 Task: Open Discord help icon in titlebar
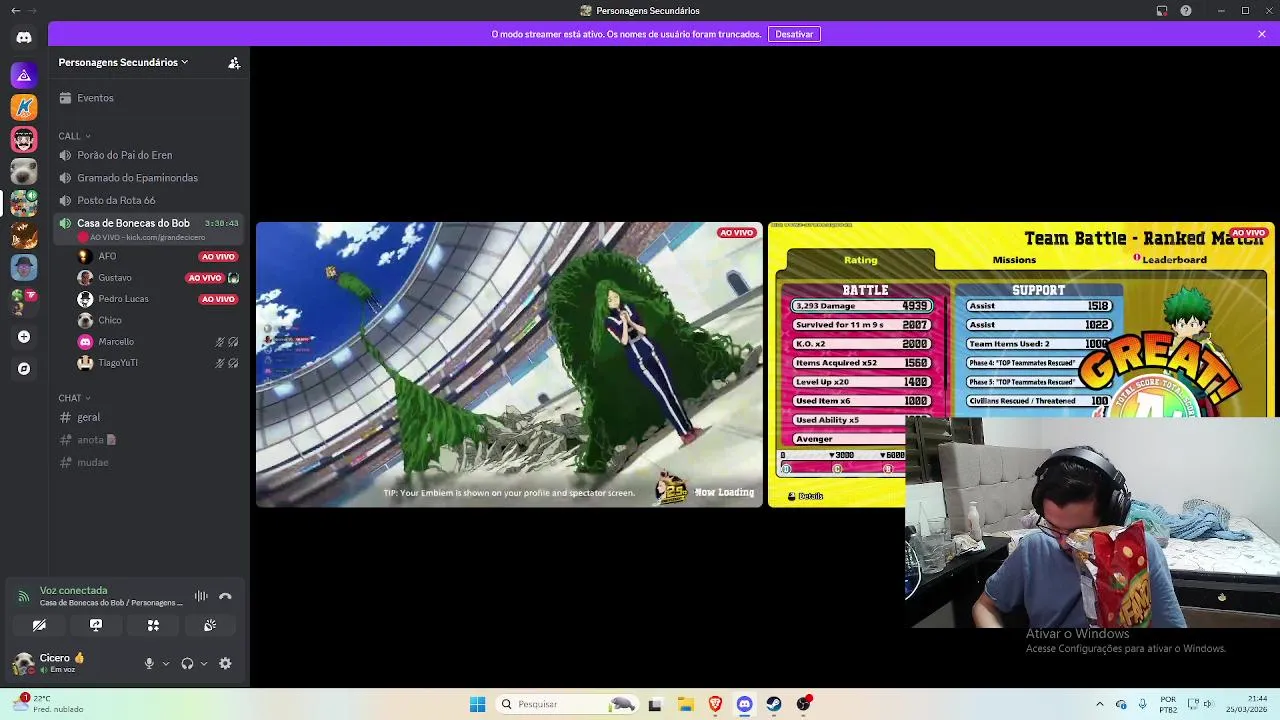click(x=1186, y=11)
